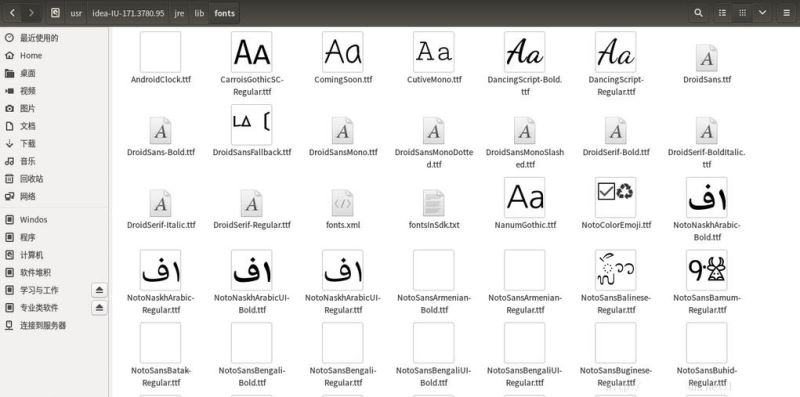This screenshot has width=800, height=397.
Task: Open 回收站 in the sidebar
Action: tap(32, 179)
